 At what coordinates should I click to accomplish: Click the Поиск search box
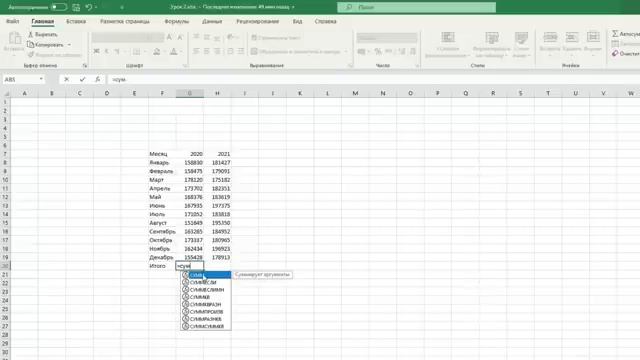(x=416, y=7)
